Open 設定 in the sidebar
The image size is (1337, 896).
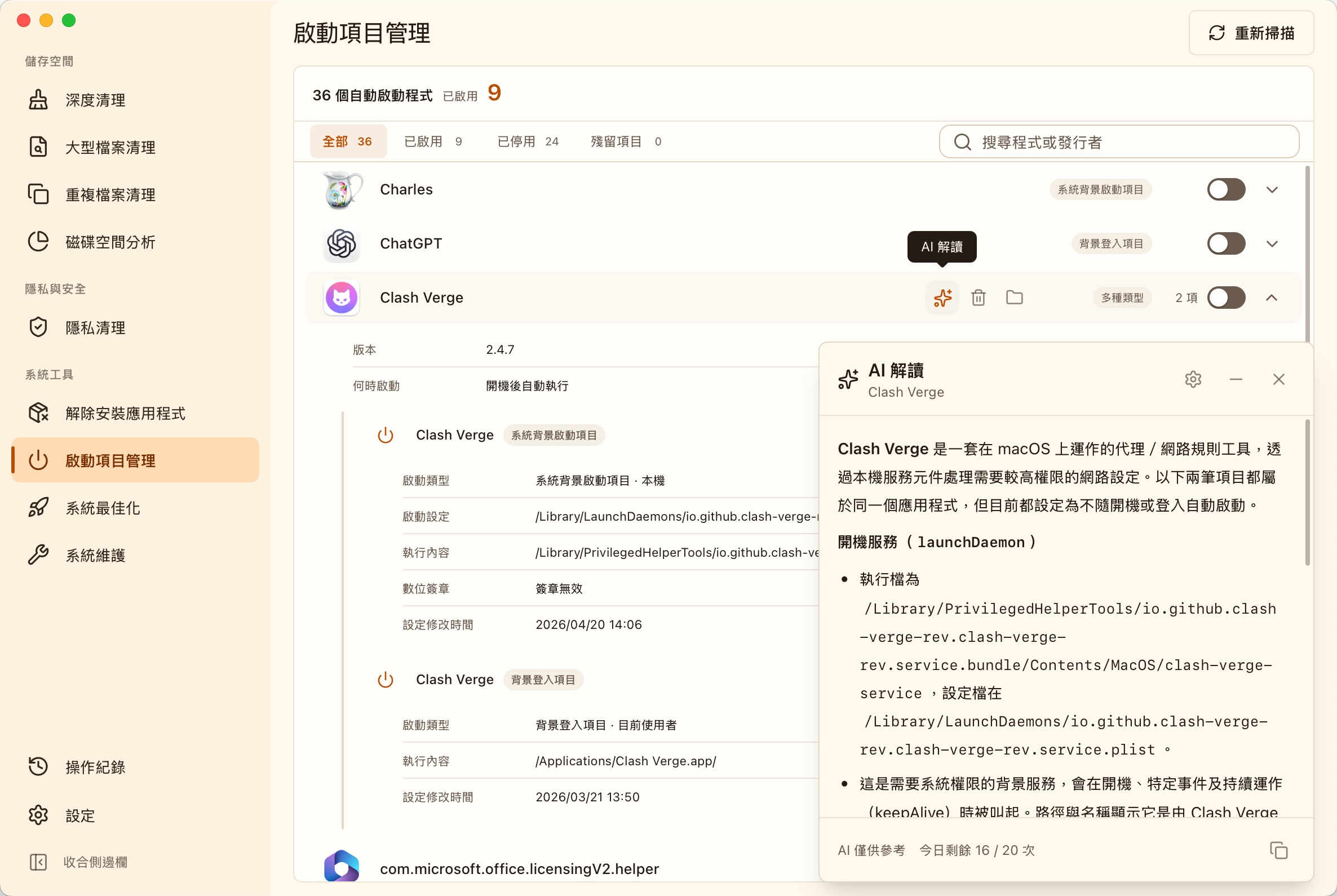pos(135,815)
